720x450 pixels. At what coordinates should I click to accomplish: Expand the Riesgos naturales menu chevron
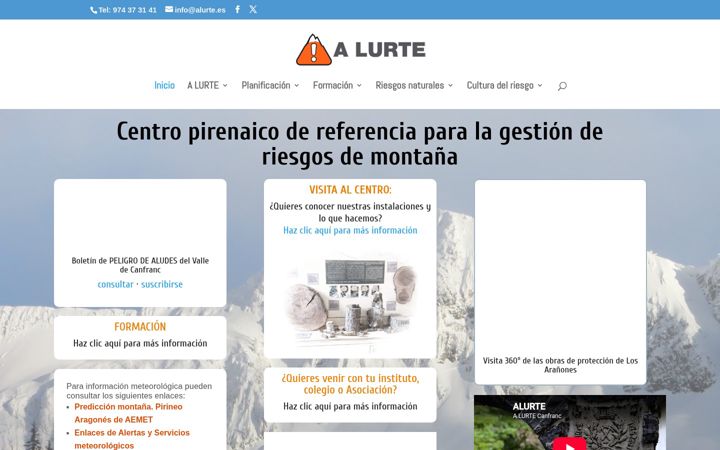(x=450, y=85)
